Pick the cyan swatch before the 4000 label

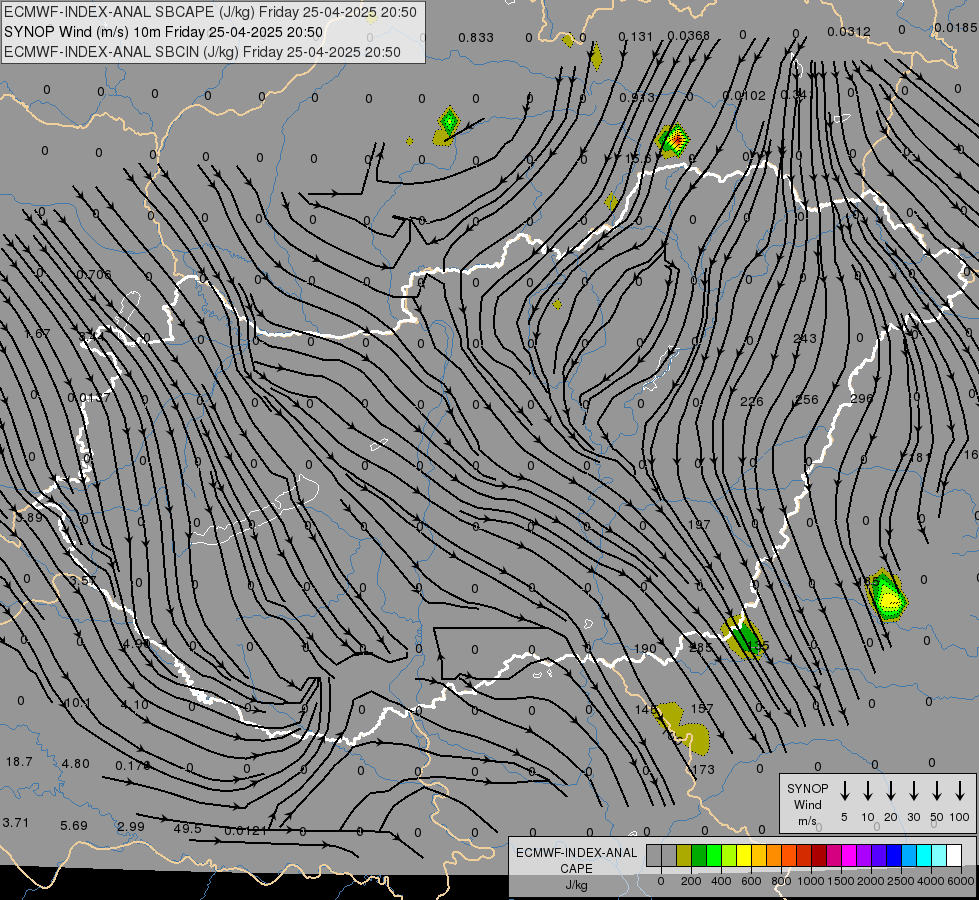(924, 856)
